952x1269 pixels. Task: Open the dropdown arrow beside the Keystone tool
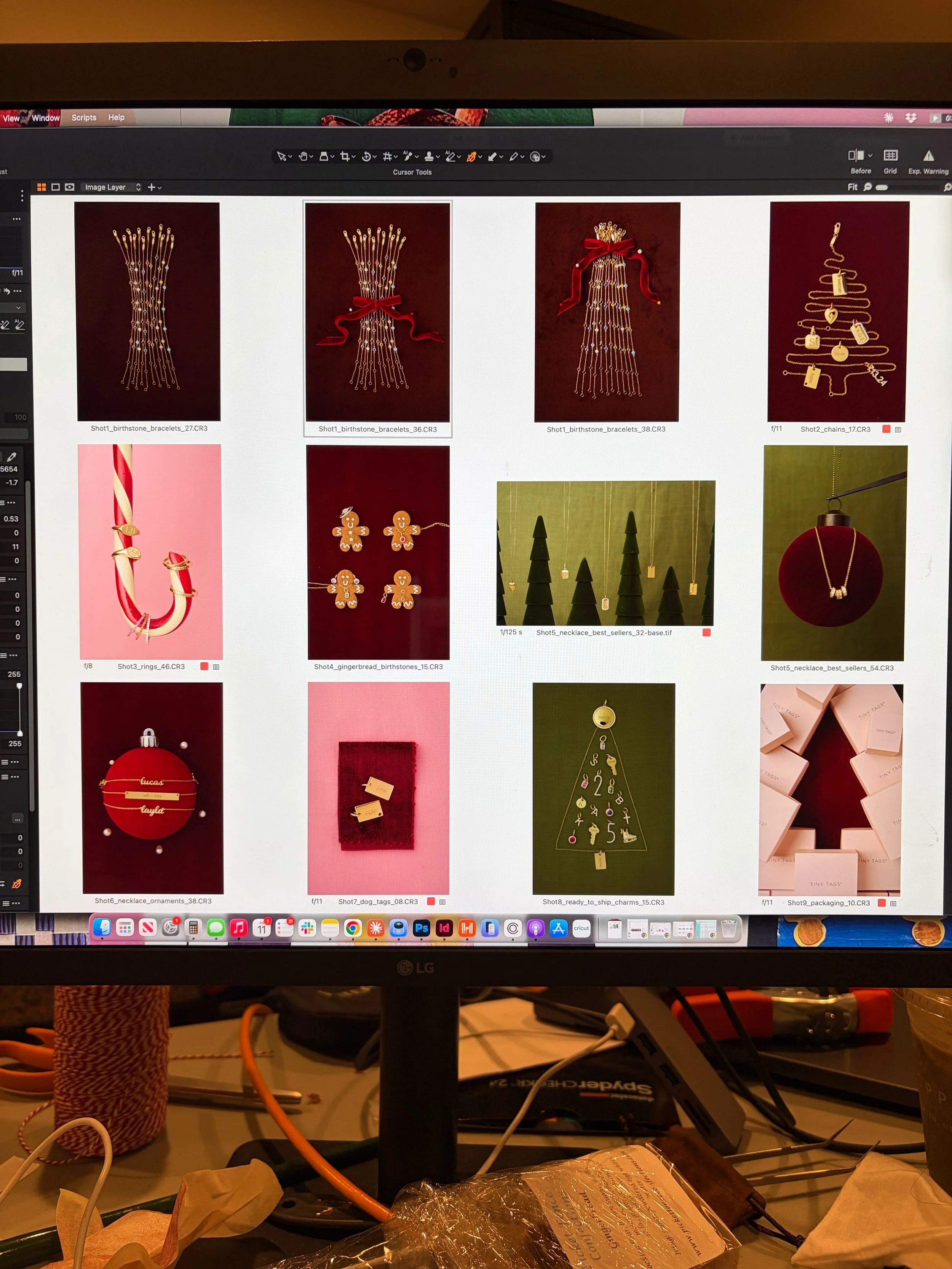coord(396,156)
